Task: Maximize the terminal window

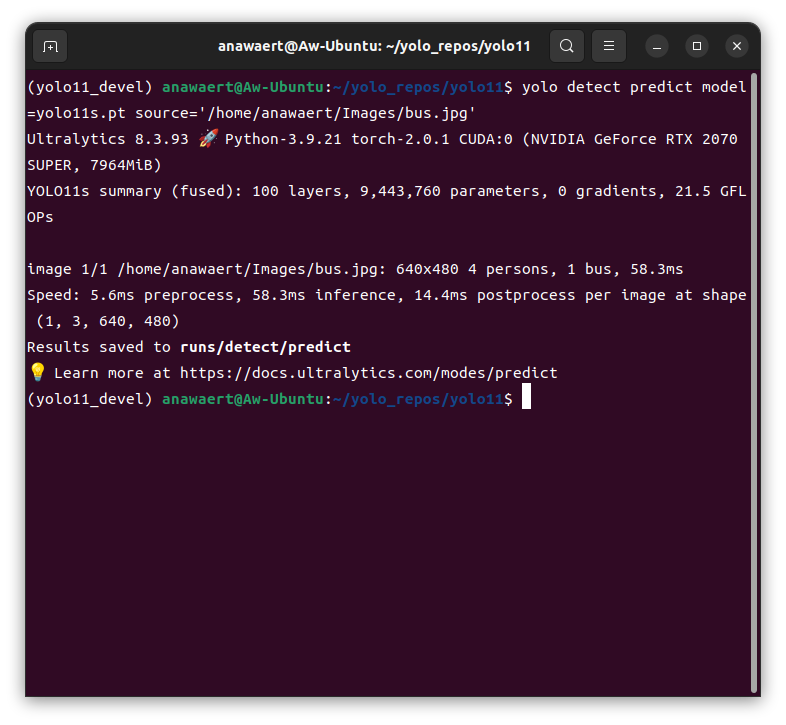Action: pos(697,46)
